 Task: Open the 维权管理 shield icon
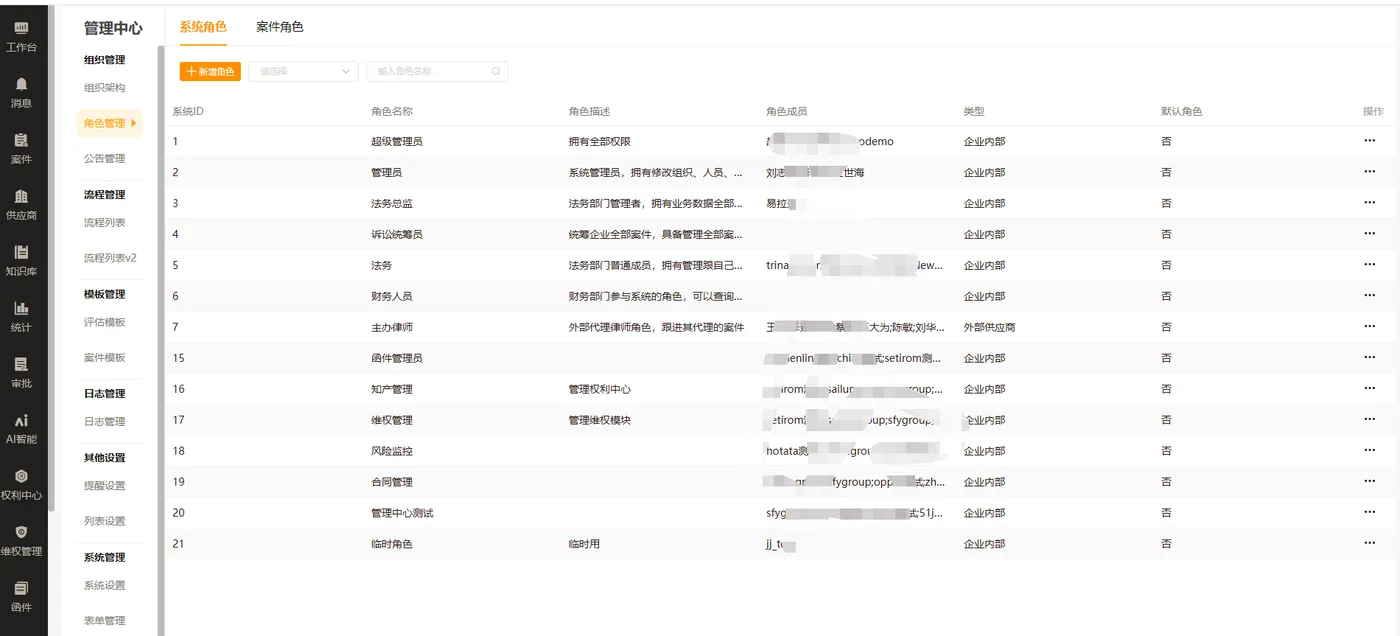tap(21, 533)
